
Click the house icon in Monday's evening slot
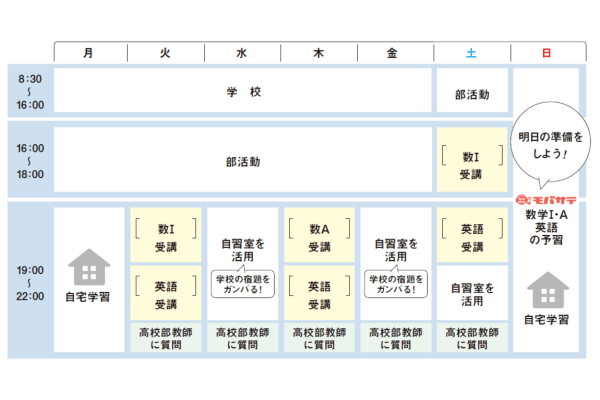(90, 268)
